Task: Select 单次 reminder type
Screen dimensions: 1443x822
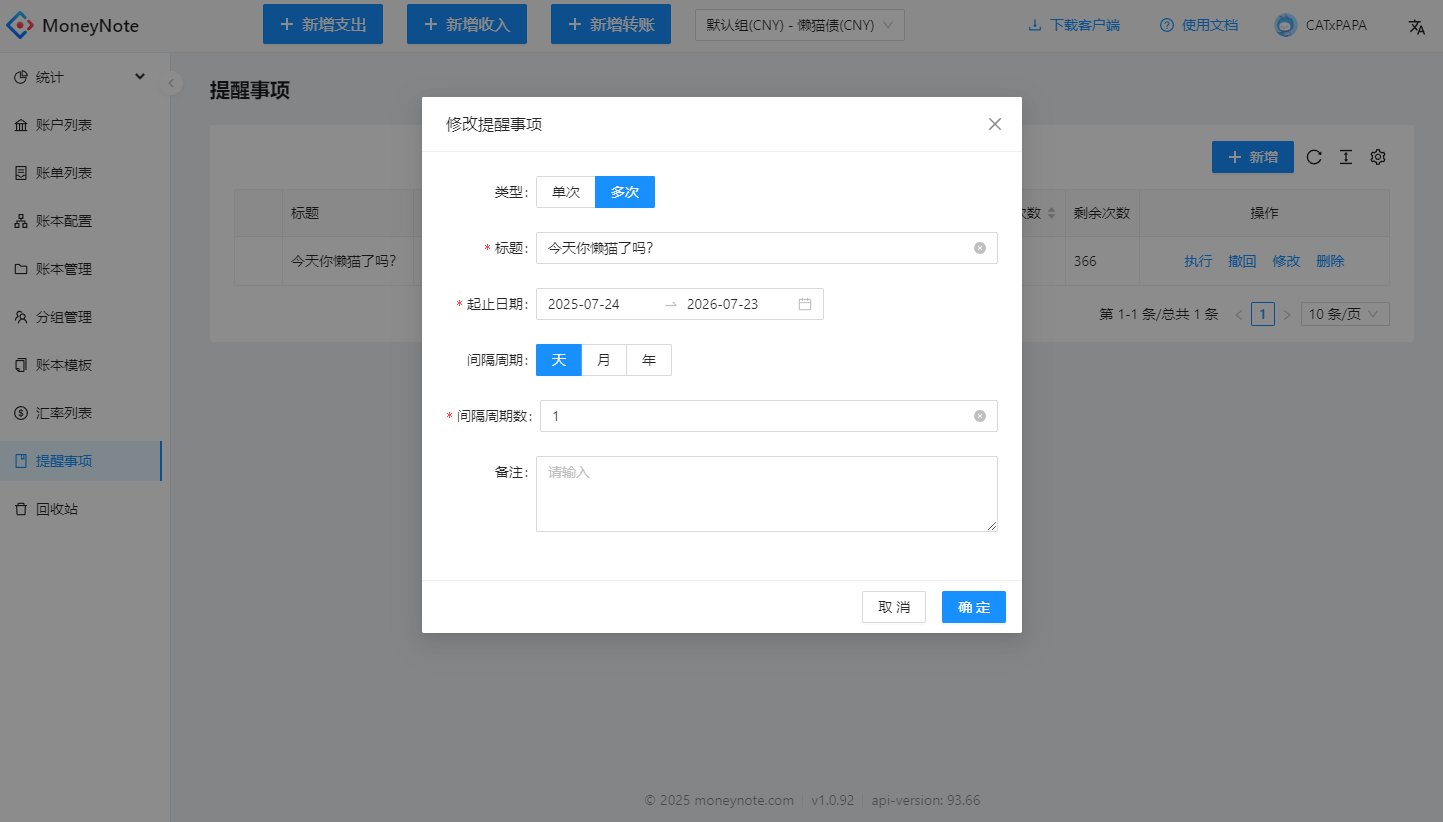Action: (x=566, y=192)
